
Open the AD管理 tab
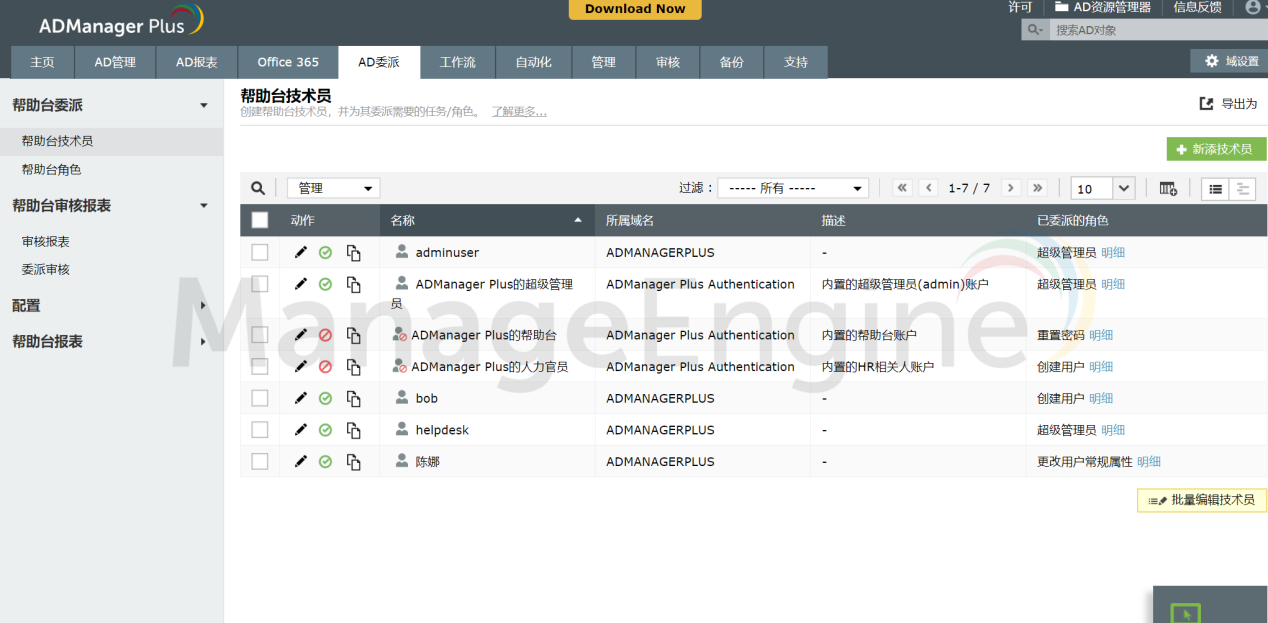115,62
